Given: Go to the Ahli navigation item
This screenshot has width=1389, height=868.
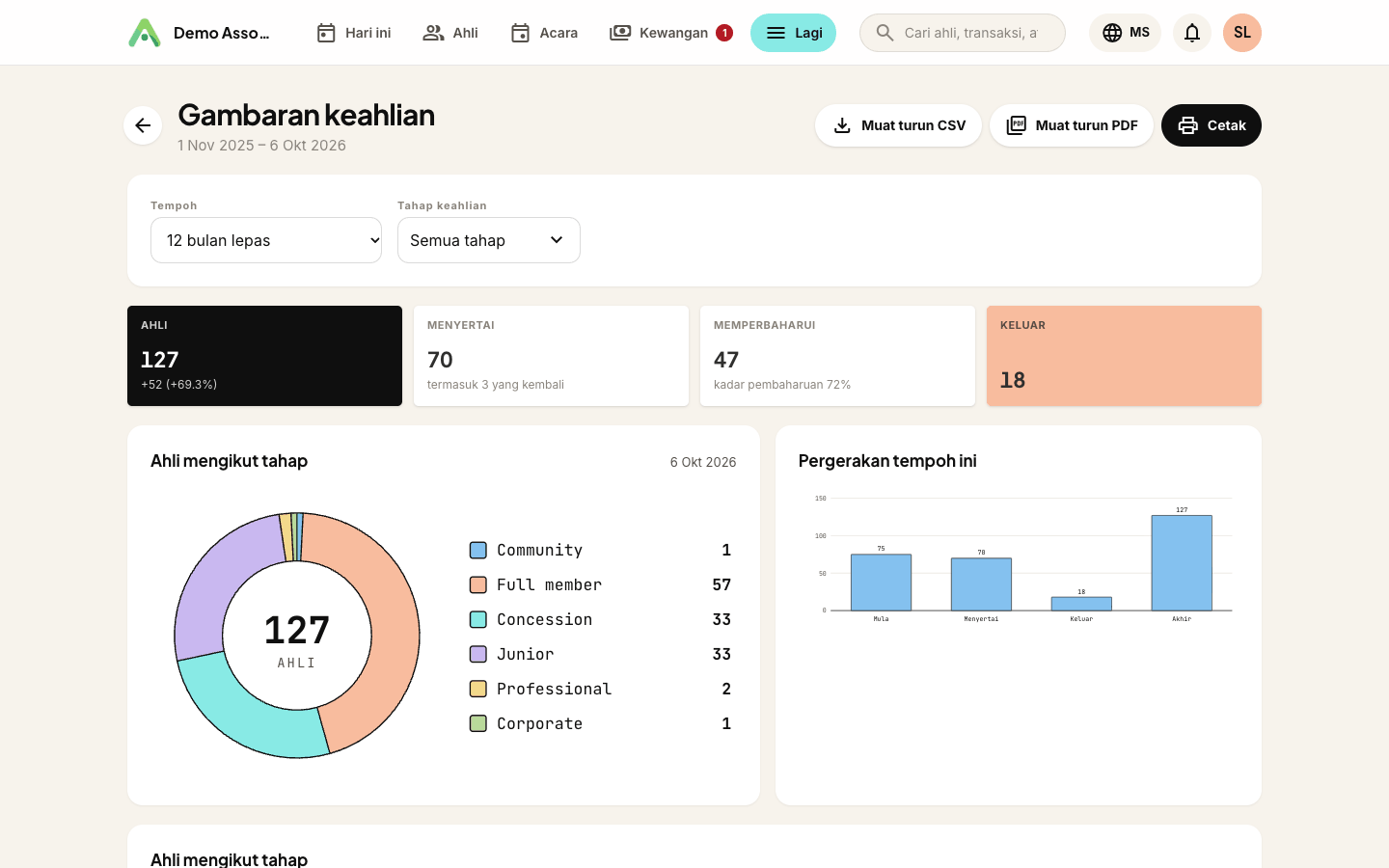Looking at the screenshot, I should point(450,33).
